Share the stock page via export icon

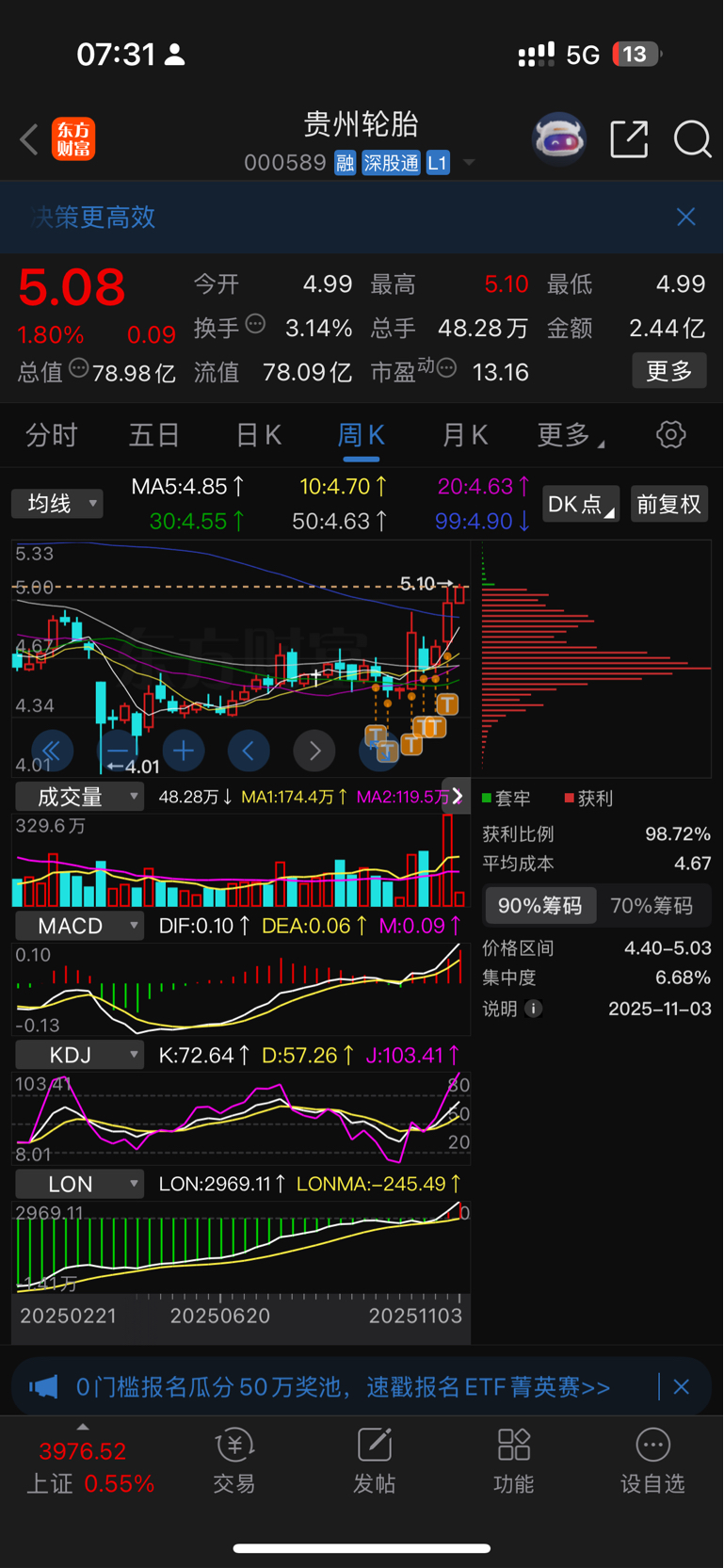tap(629, 139)
